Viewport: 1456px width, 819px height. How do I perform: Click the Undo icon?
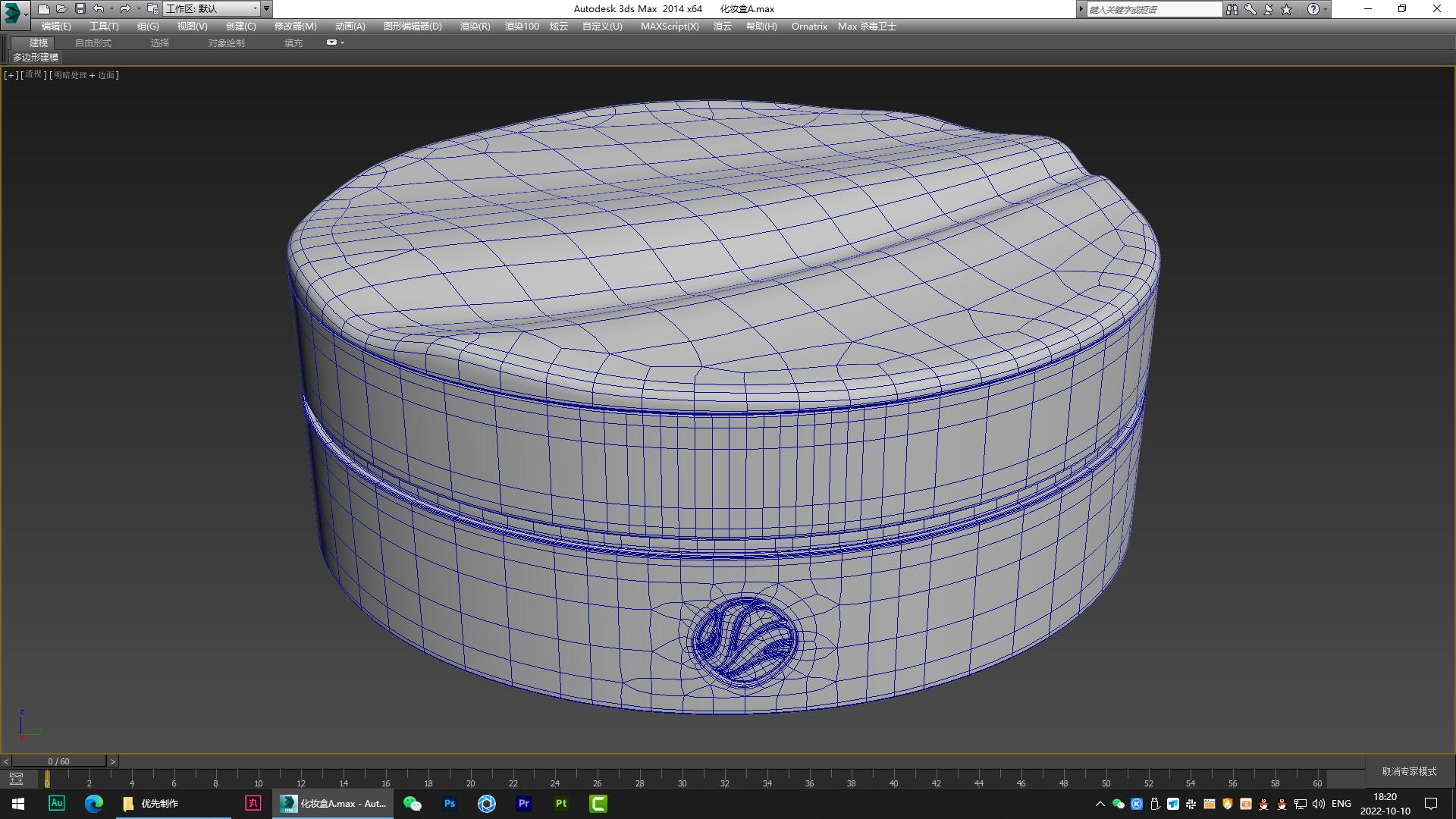point(98,8)
